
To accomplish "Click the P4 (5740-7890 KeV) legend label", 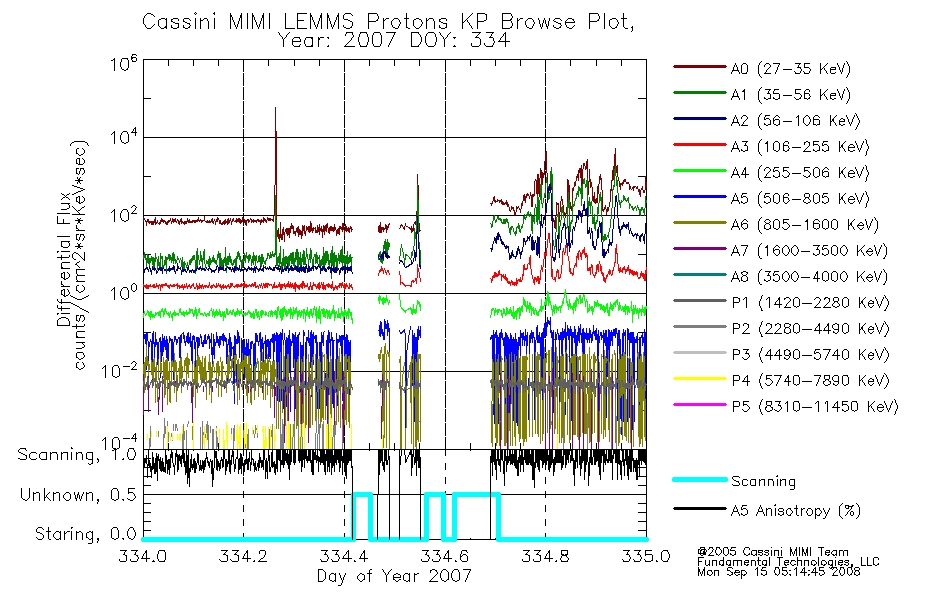I will pos(810,381).
